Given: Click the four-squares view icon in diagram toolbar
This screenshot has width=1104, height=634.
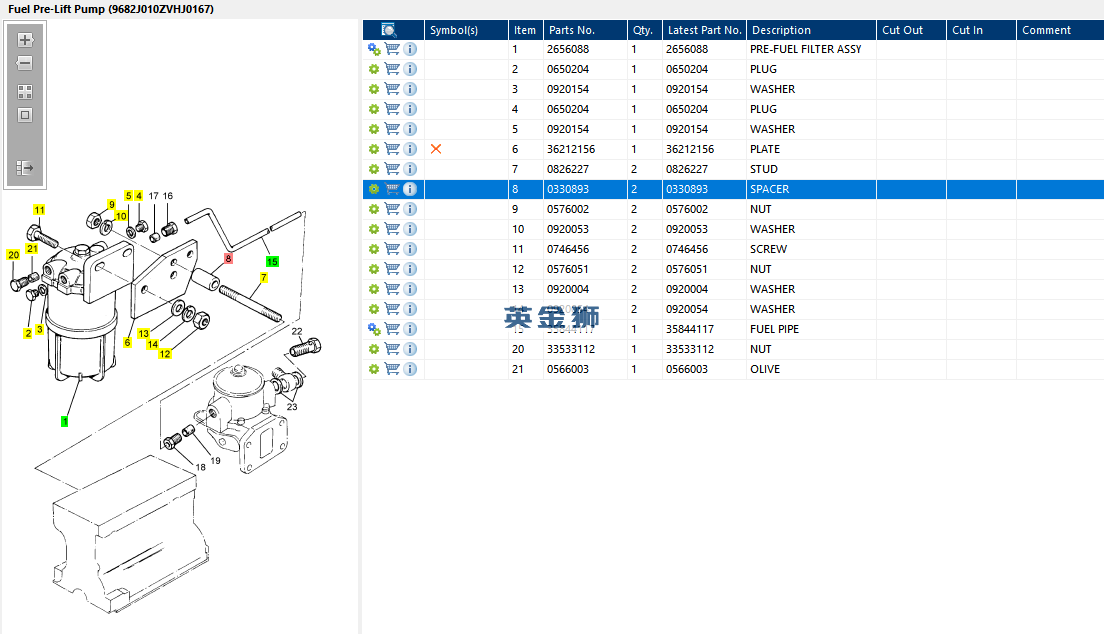Looking at the screenshot, I should click(25, 91).
